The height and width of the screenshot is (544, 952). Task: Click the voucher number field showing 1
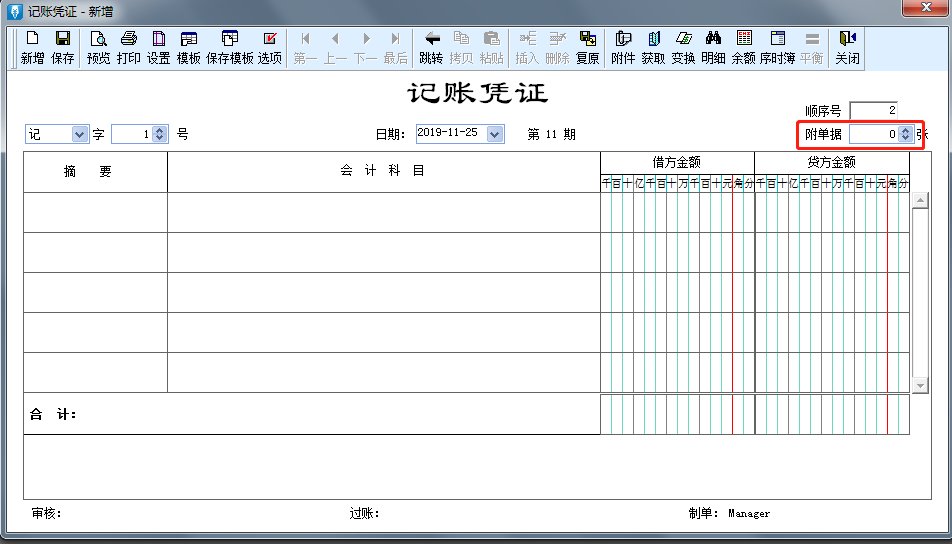tap(132, 134)
